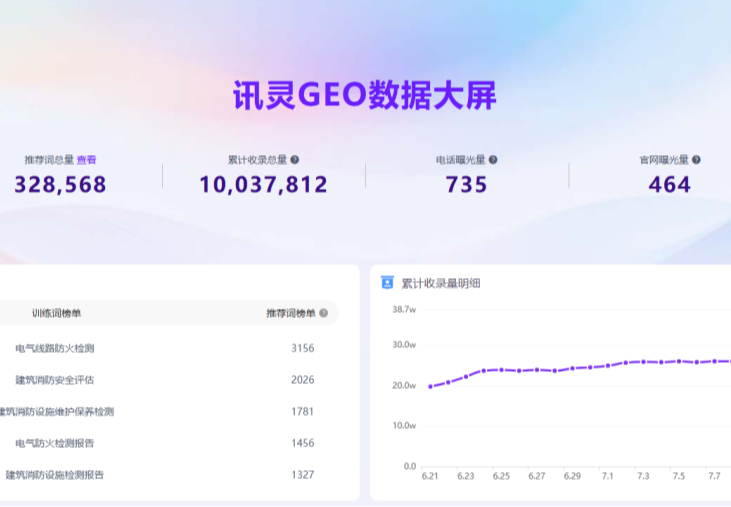Click the 6.27 x-axis label
This screenshot has width=731, height=507.
point(537,476)
